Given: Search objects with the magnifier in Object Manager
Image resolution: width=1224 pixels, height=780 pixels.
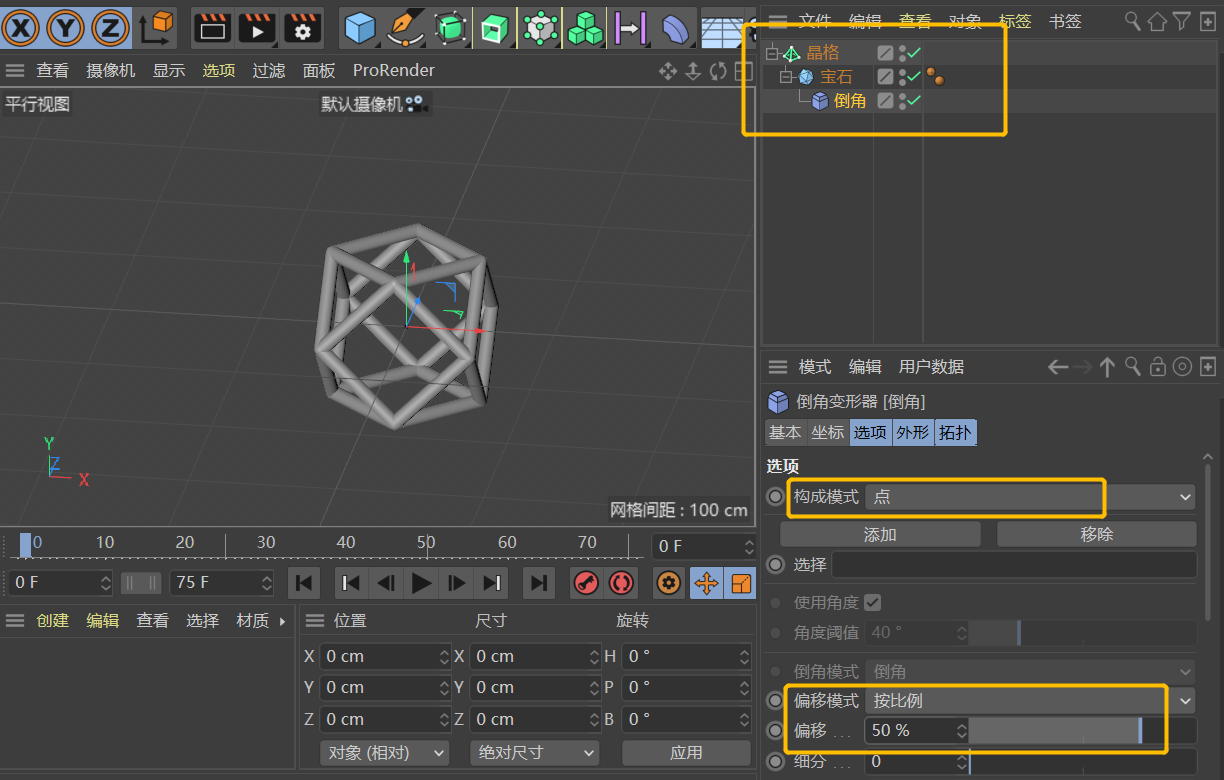Looking at the screenshot, I should click(1133, 20).
